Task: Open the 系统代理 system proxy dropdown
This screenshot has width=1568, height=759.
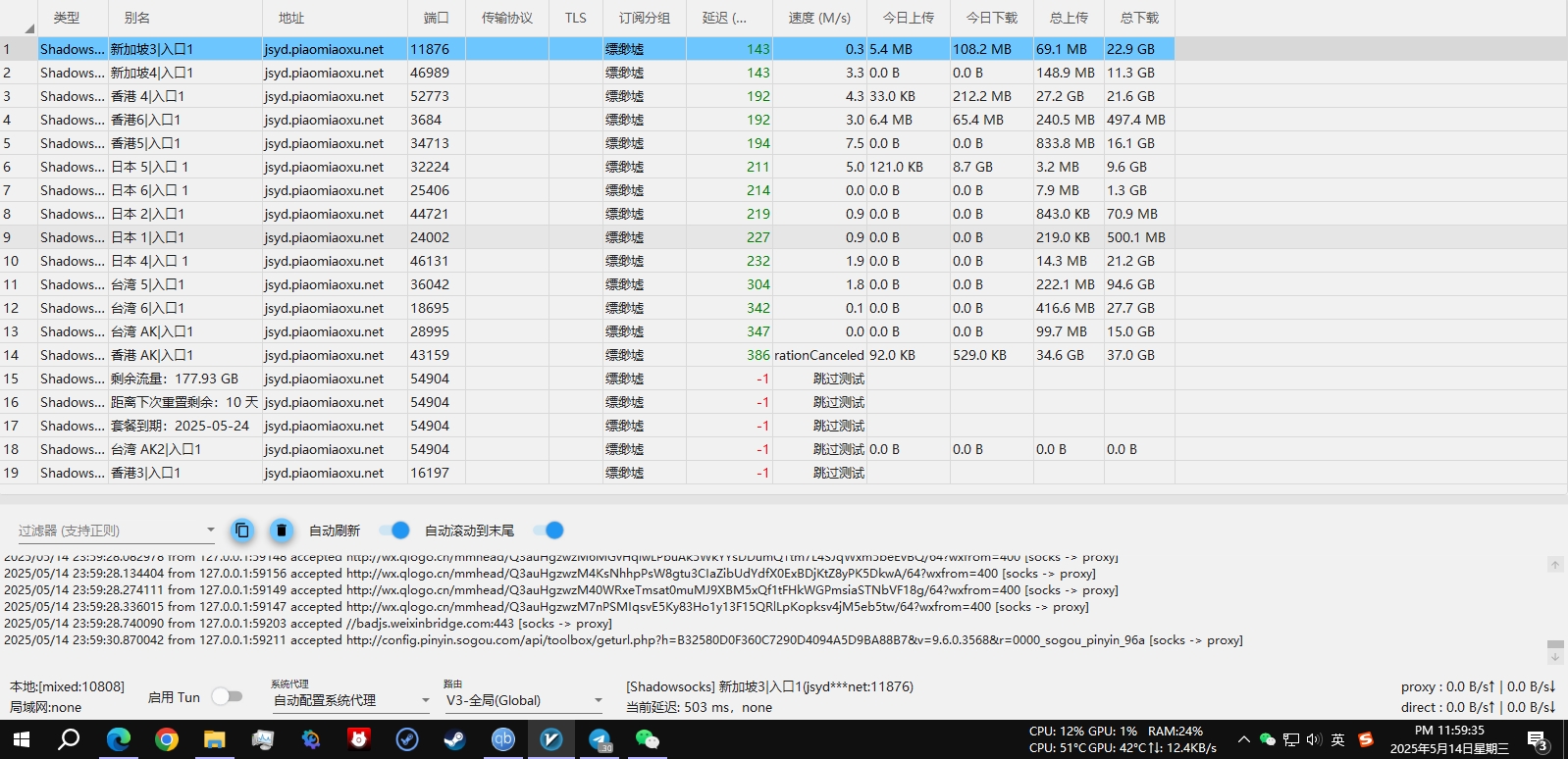Action: pyautogui.click(x=351, y=700)
